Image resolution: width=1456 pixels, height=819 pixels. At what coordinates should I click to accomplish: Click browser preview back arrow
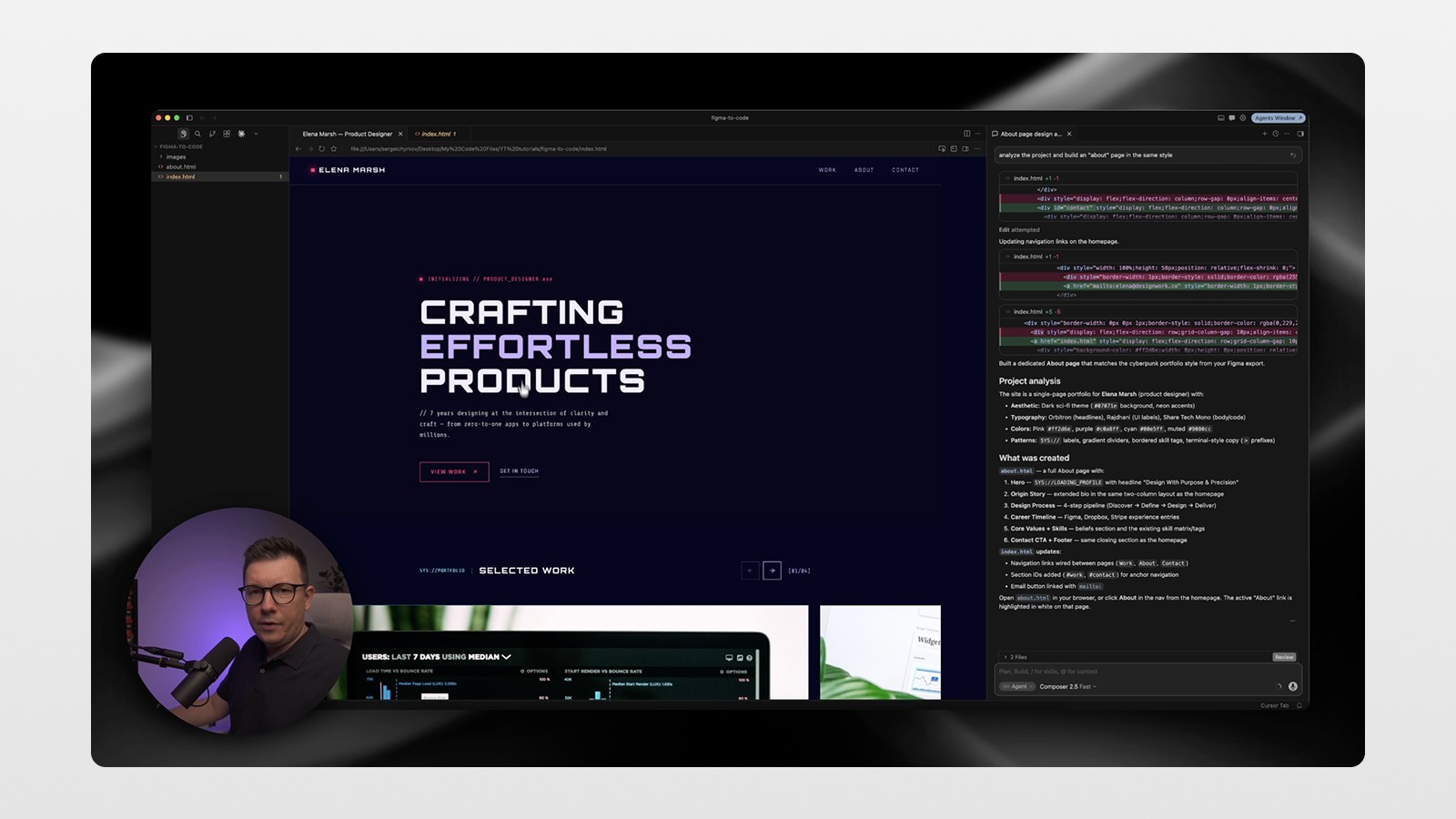(298, 148)
